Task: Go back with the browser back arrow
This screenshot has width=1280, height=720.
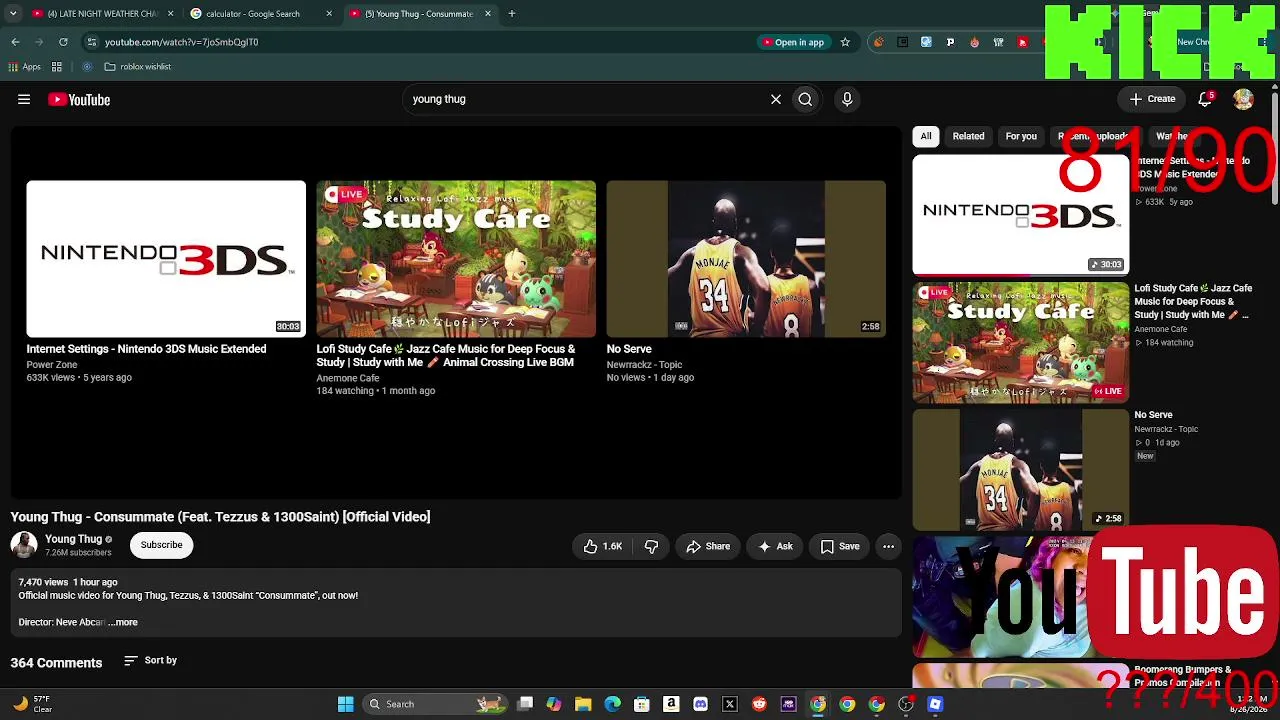Action: (15, 42)
